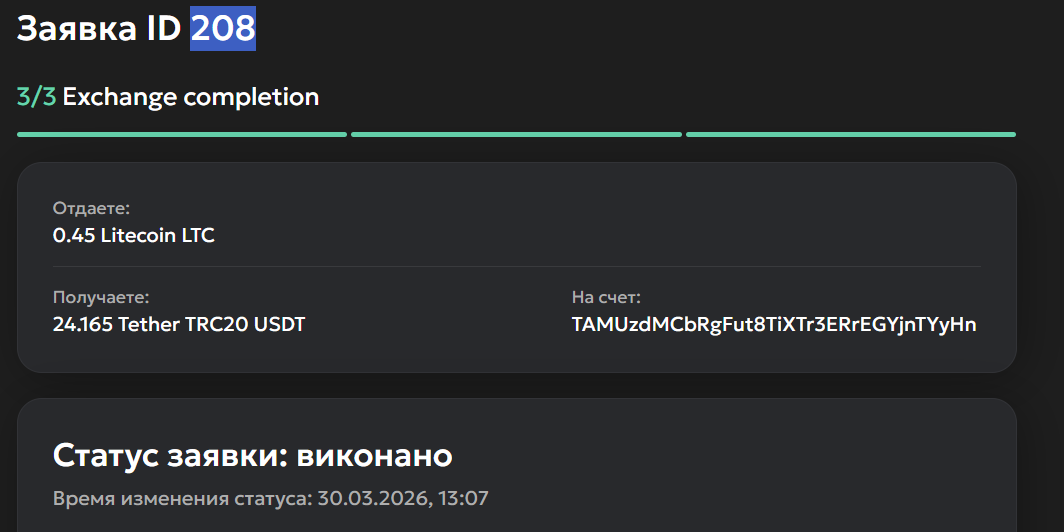Image resolution: width=1064 pixels, height=532 pixels.
Task: Click the "Exchange completion" step label
Action: pyautogui.click(x=191, y=97)
